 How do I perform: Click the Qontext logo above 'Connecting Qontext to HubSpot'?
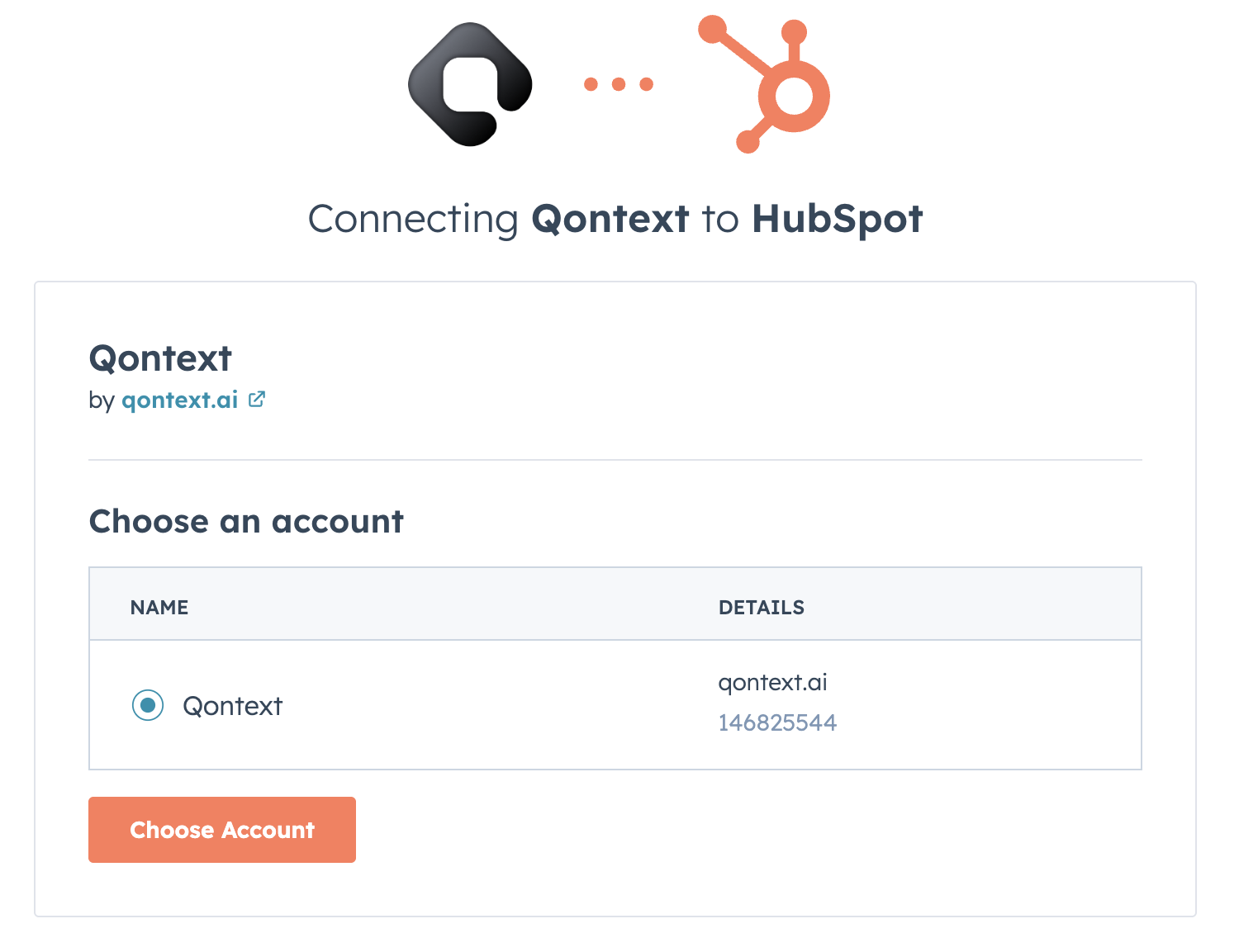point(469,83)
